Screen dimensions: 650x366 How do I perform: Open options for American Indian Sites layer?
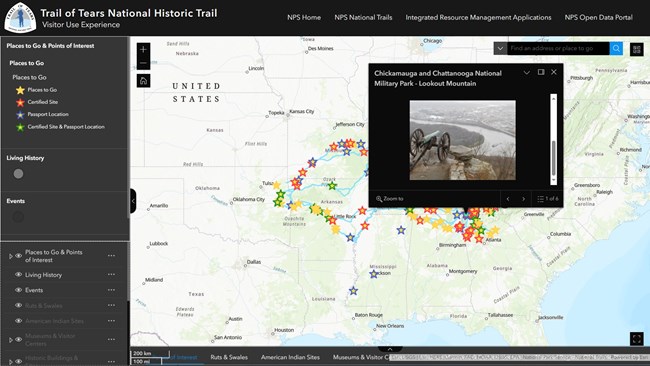[111, 320]
